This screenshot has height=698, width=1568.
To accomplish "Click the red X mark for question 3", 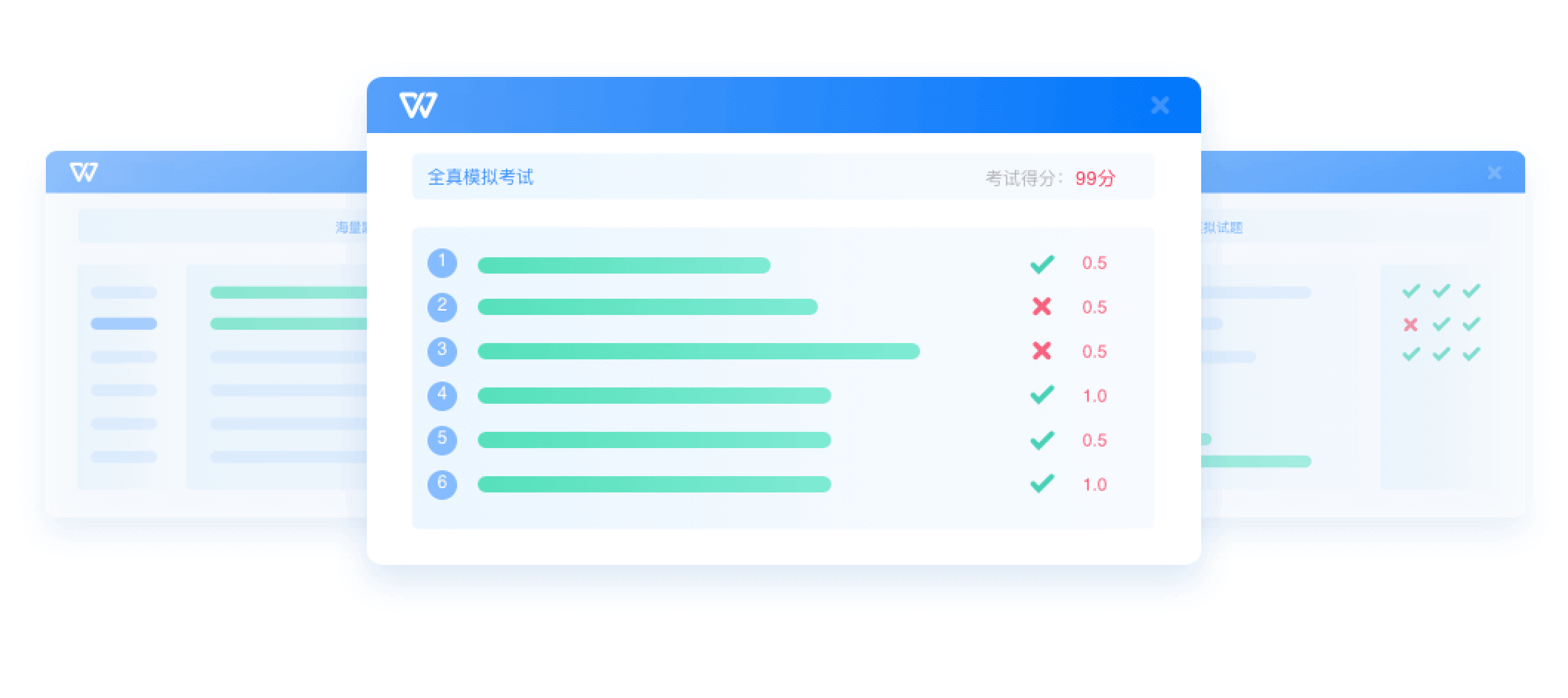I will point(1041,351).
